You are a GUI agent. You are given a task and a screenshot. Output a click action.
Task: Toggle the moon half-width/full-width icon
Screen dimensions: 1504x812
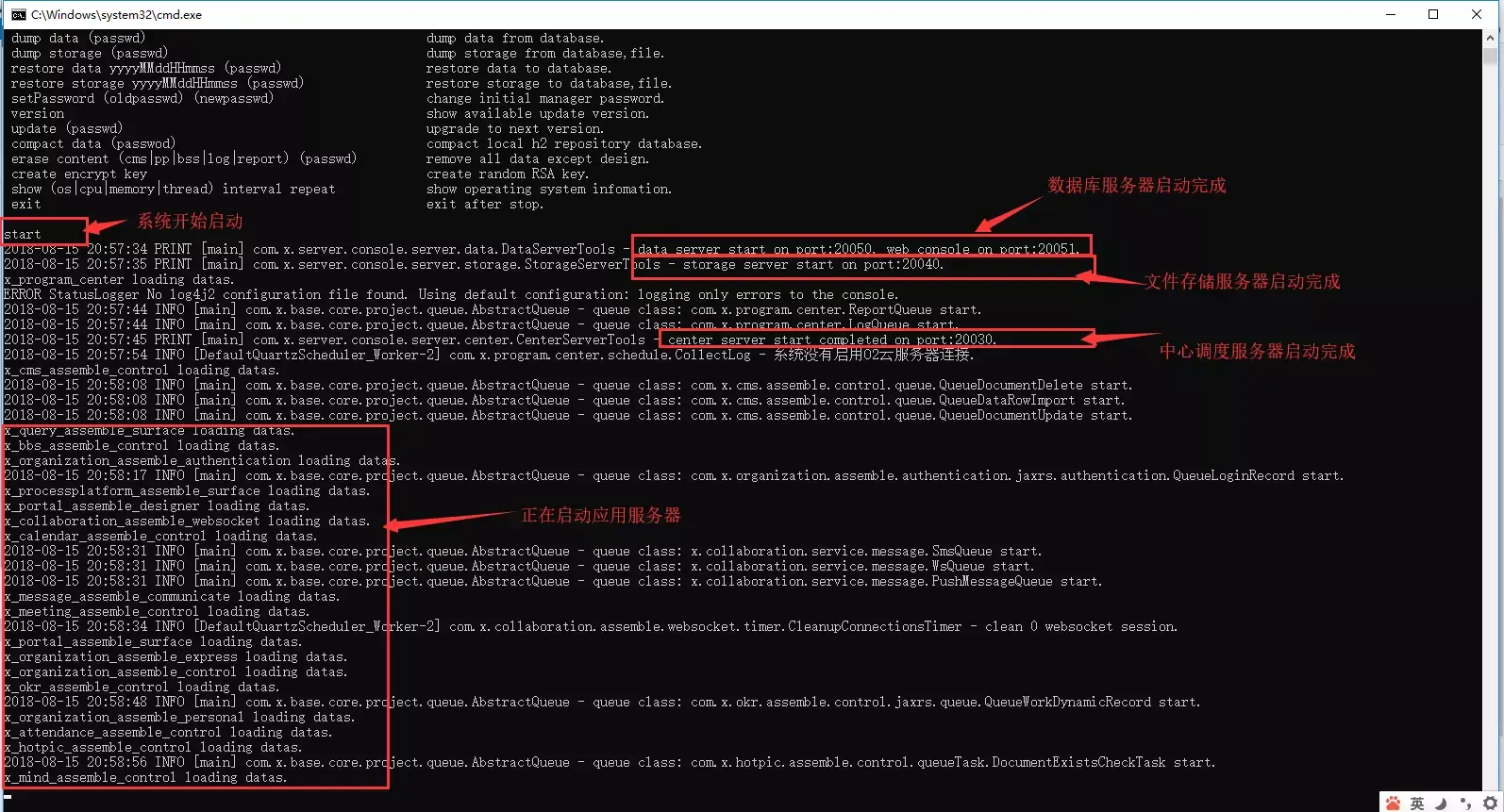tap(1441, 804)
